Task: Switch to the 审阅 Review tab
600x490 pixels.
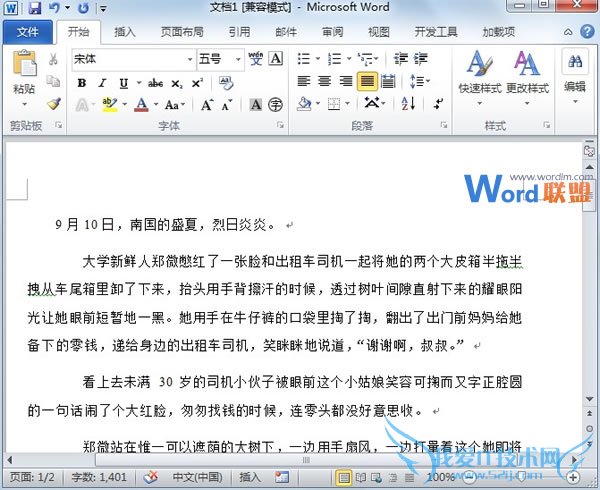Action: coord(333,32)
